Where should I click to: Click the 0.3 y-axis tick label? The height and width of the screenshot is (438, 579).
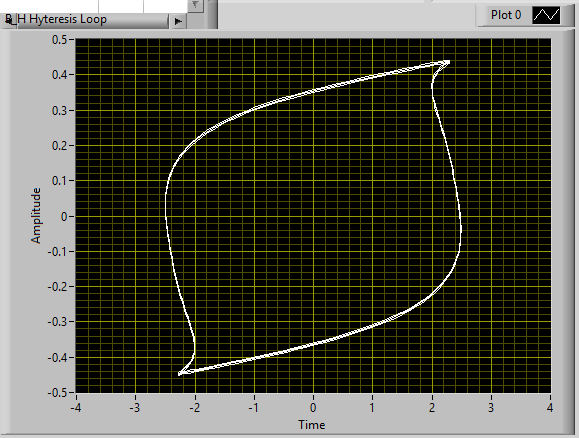point(59,110)
